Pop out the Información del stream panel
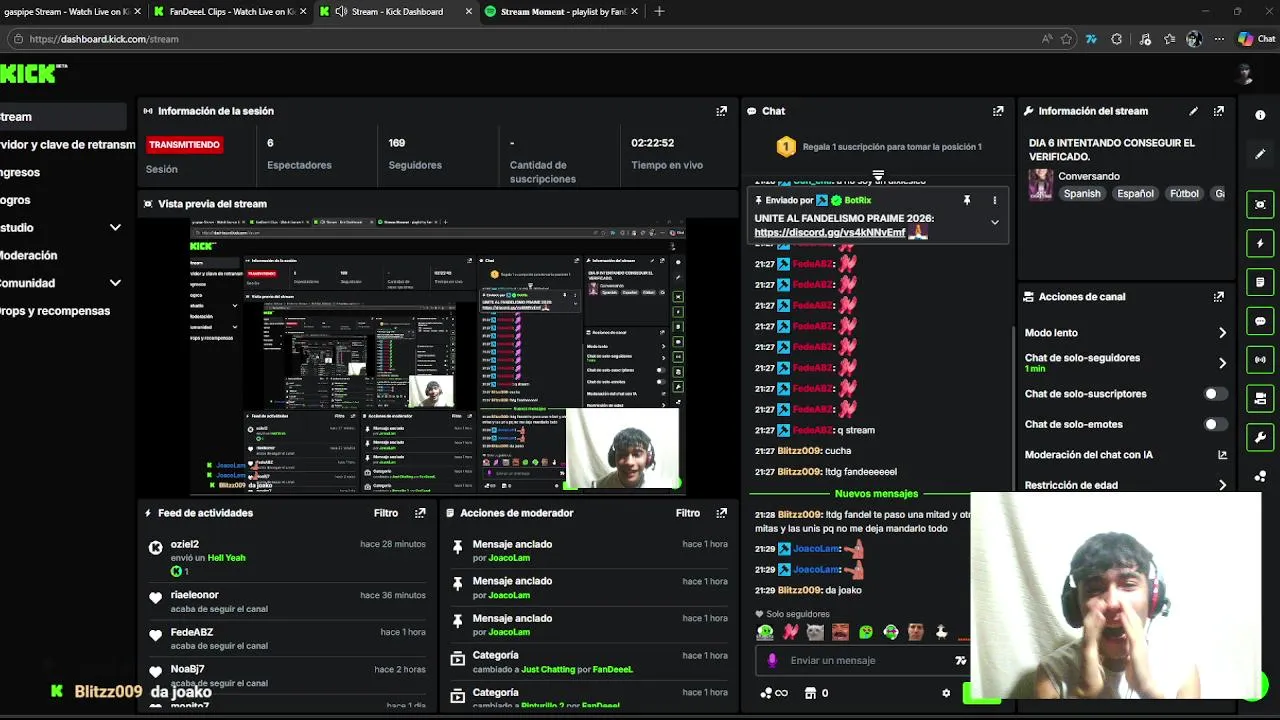 point(1218,111)
